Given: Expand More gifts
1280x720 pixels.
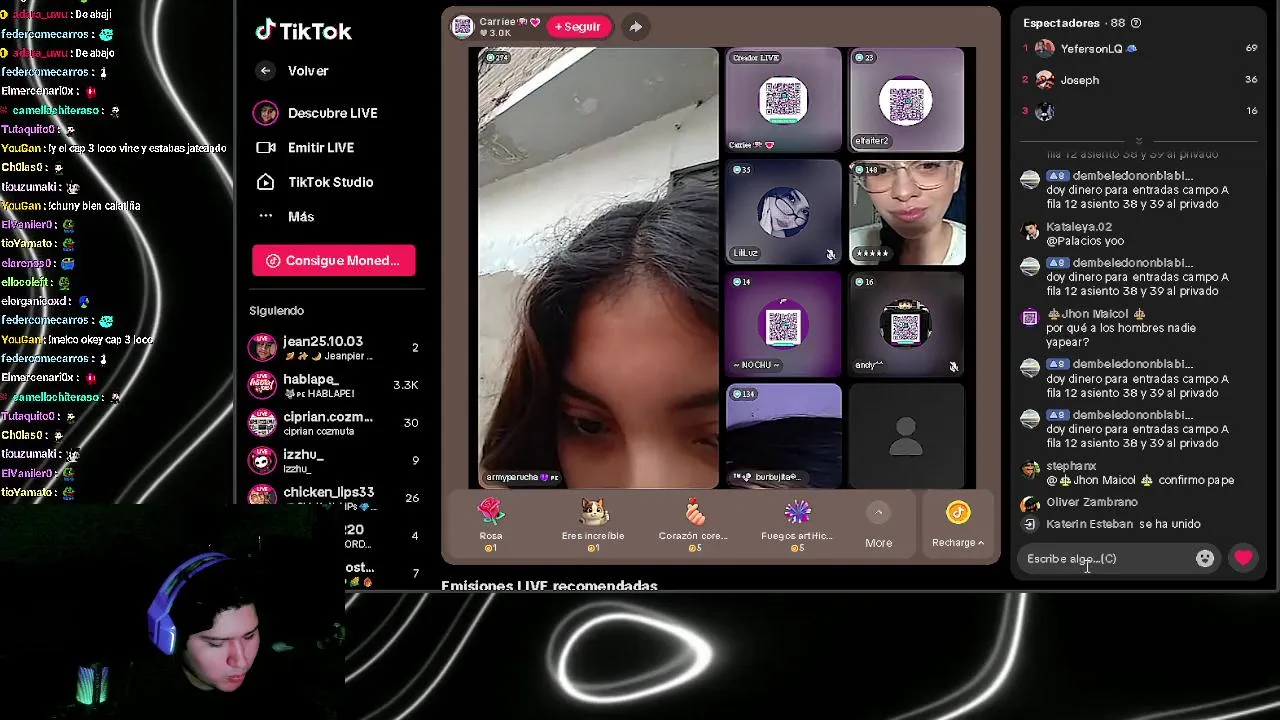Looking at the screenshot, I should (878, 526).
